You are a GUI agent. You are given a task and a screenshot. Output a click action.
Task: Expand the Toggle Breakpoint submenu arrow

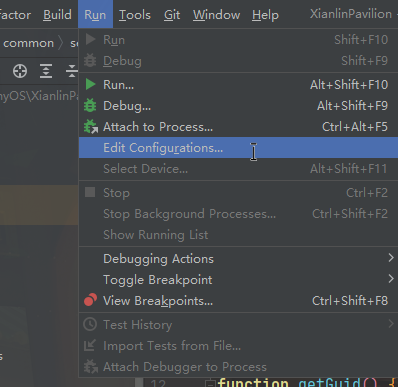tap(391, 279)
